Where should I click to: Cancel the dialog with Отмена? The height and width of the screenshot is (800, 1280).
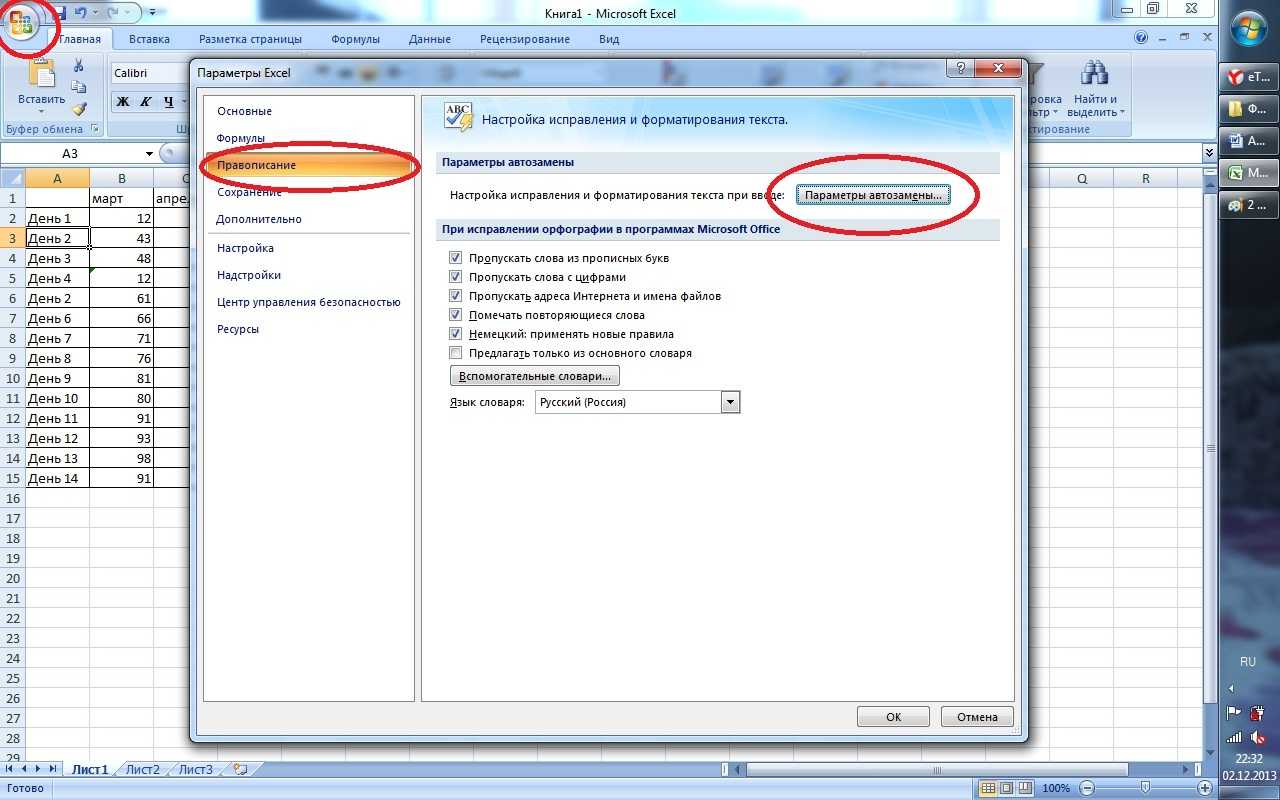977,716
